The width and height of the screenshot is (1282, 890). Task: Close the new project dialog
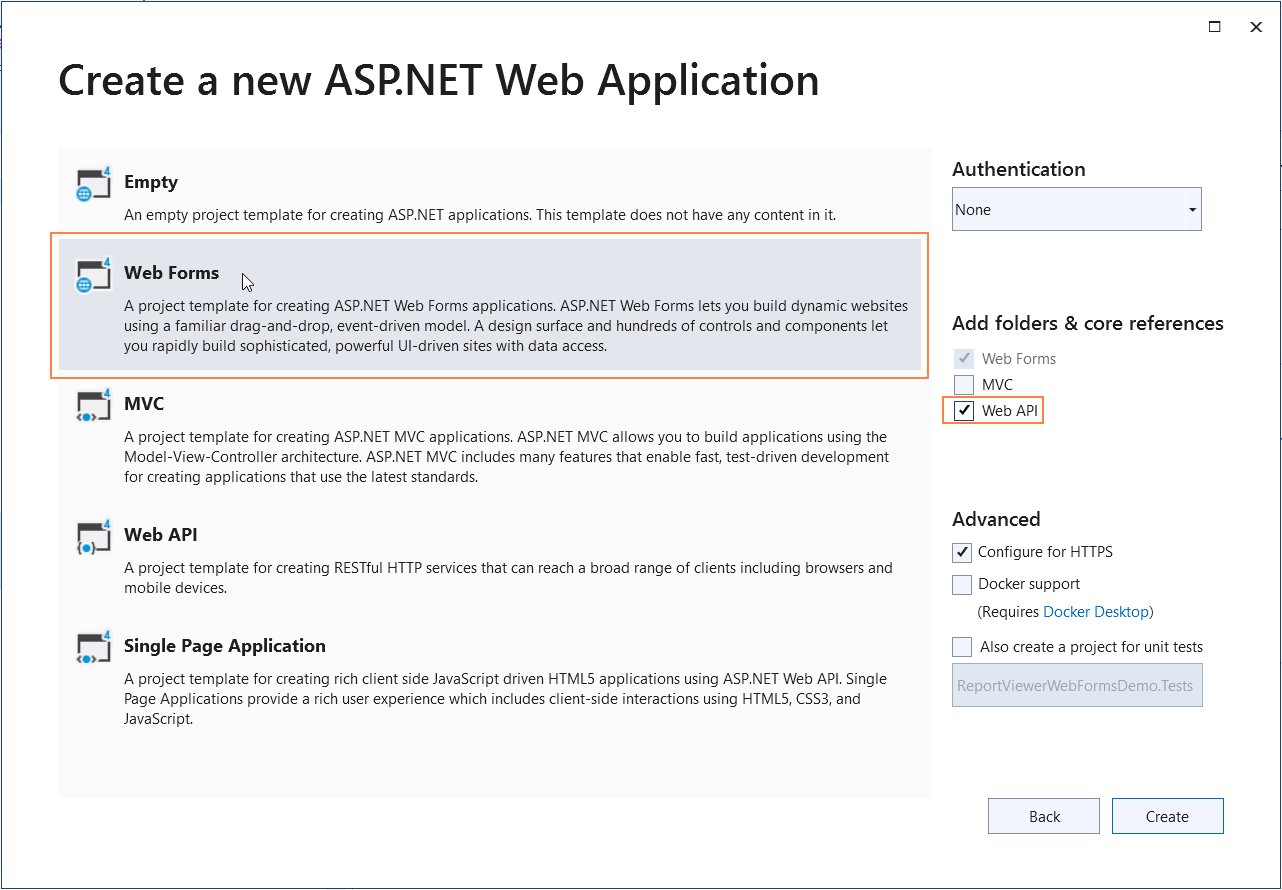pos(1256,27)
